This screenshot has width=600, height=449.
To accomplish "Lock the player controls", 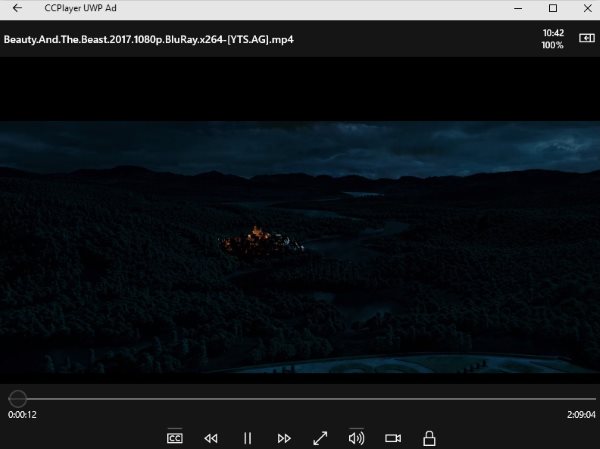I will pos(429,438).
